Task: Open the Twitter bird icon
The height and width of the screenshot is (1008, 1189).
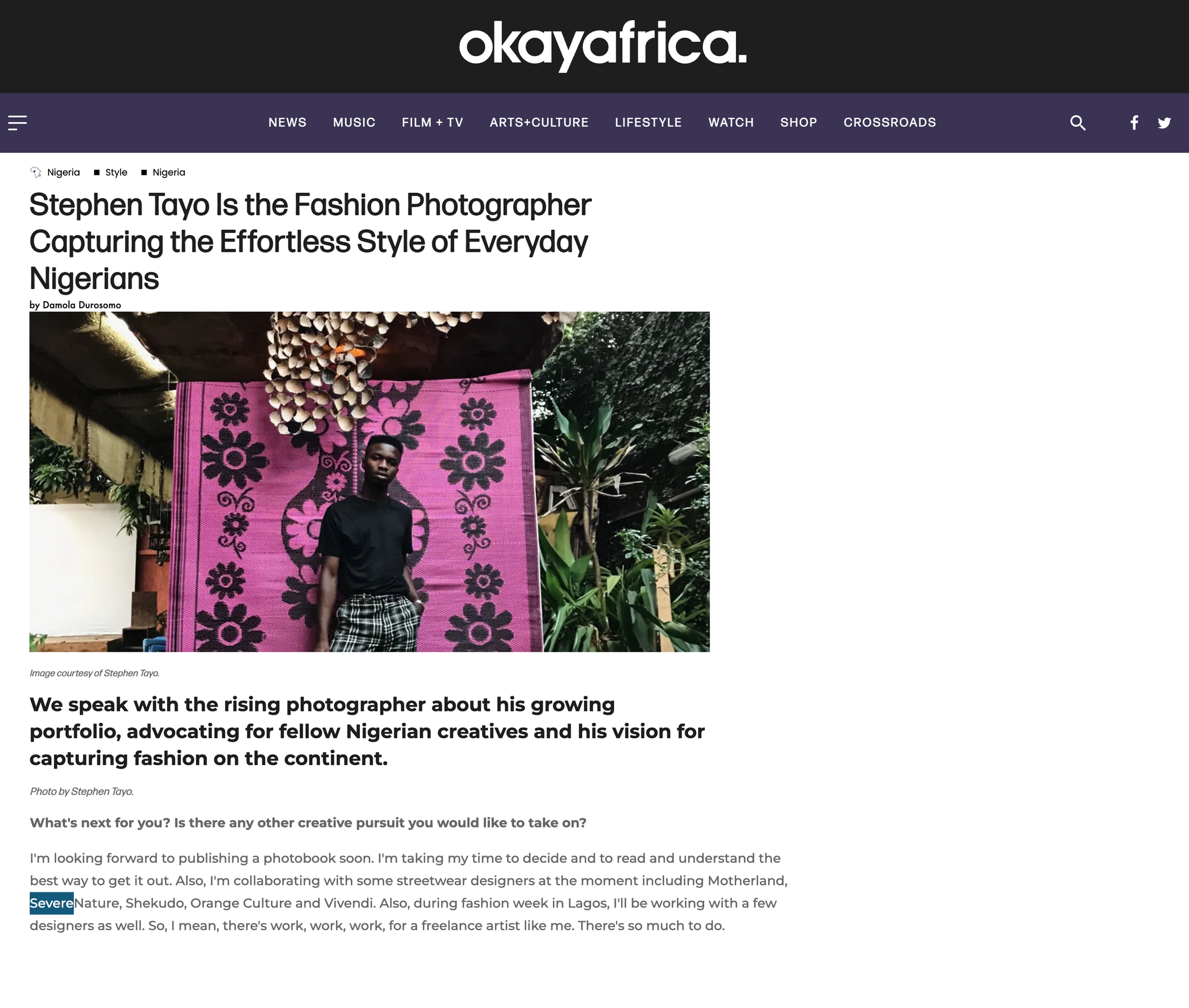Action: [1164, 122]
